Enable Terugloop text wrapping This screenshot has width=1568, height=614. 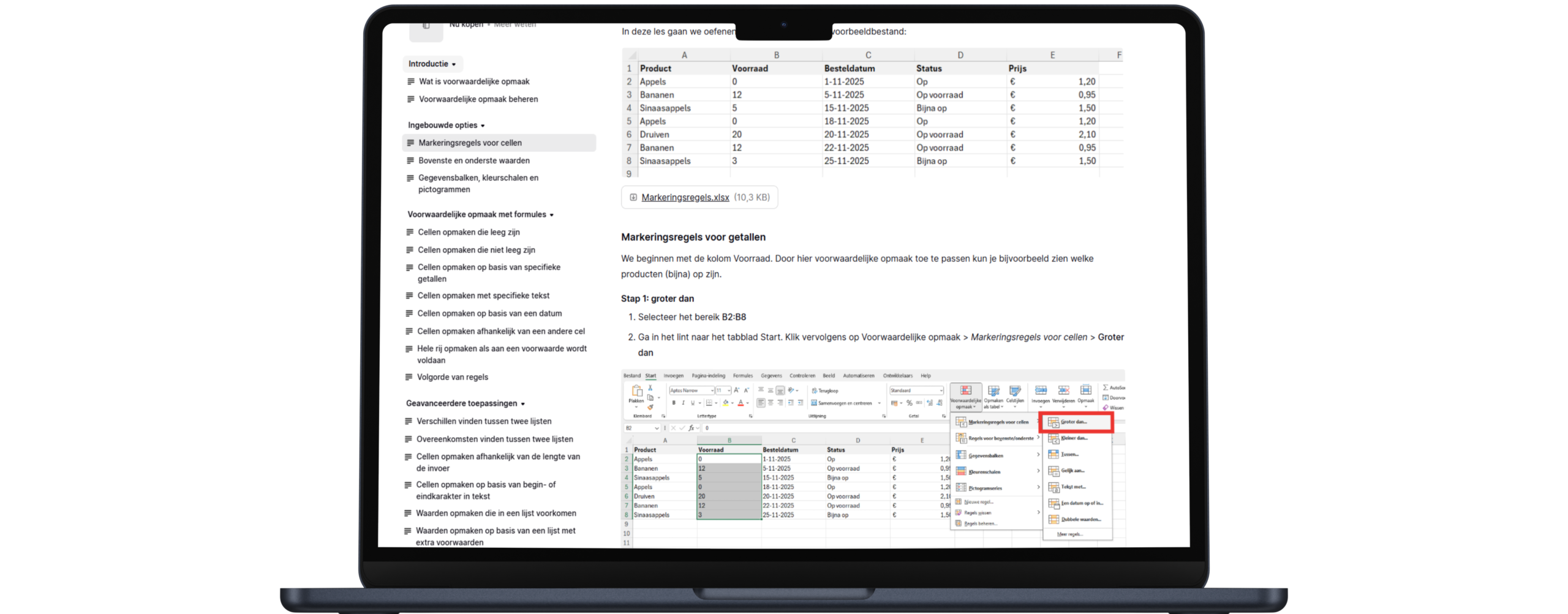(826, 390)
